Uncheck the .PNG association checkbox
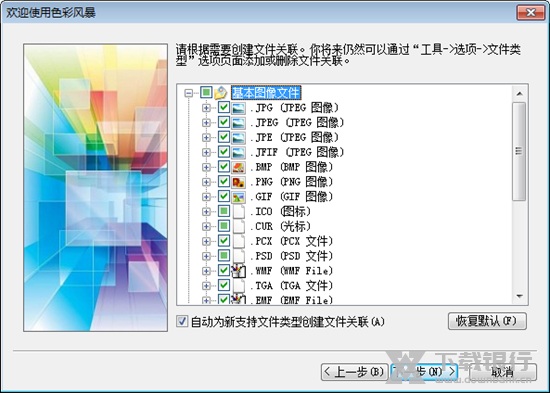Image resolution: width=550 pixels, height=393 pixels. [x=224, y=181]
